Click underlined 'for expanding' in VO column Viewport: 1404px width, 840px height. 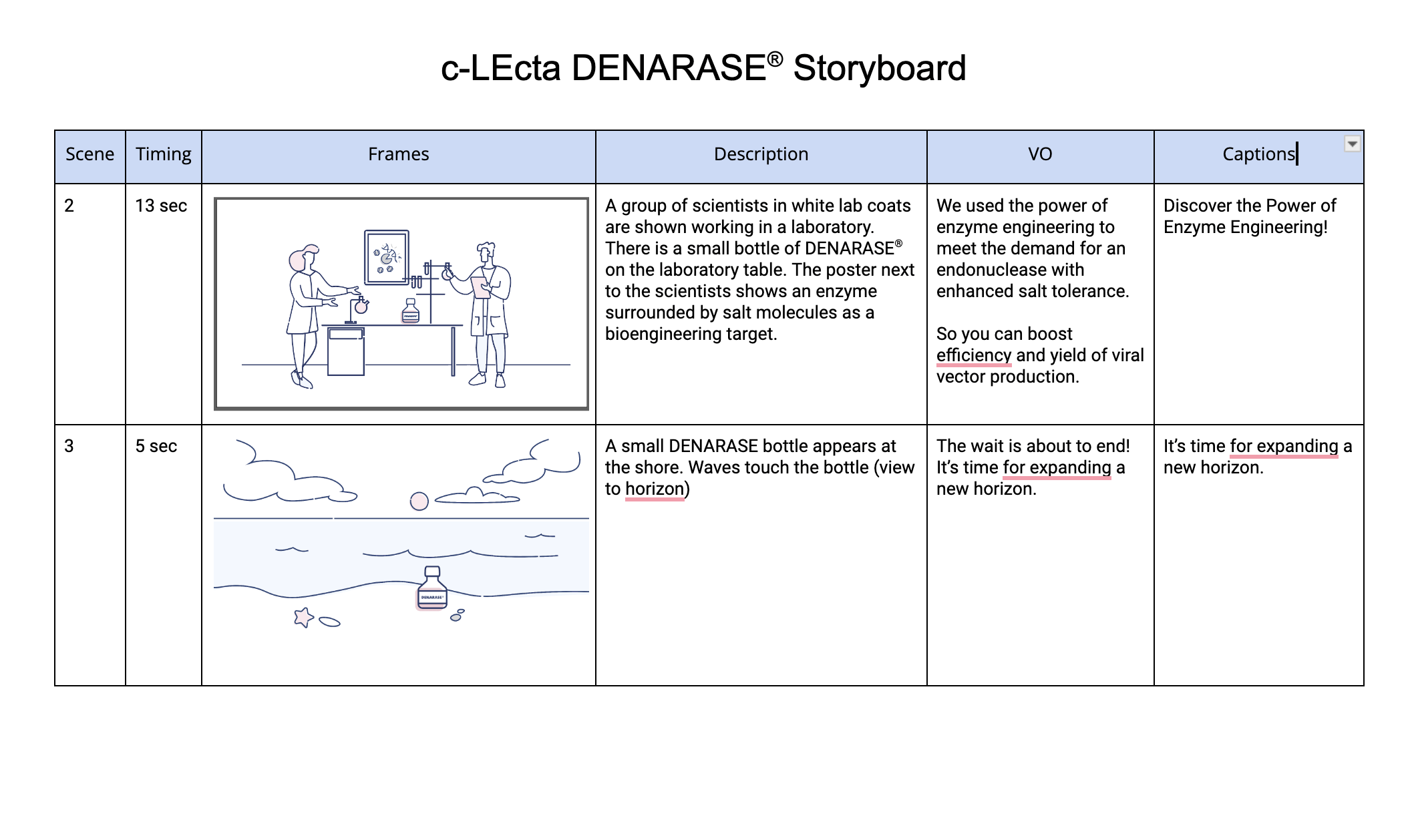point(1057,467)
